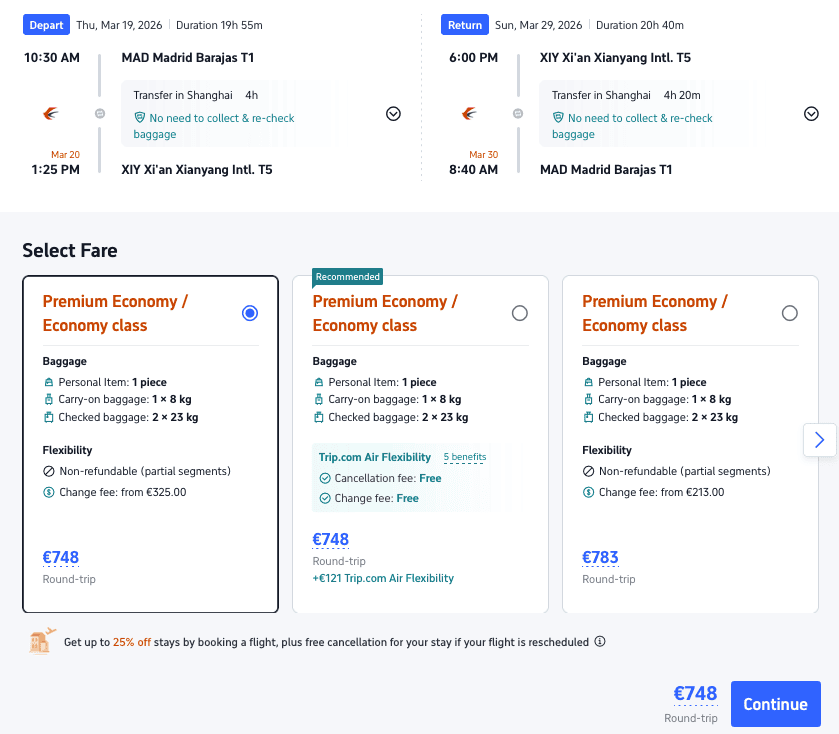Click the hotel promotion icon with the plane

(x=41, y=642)
